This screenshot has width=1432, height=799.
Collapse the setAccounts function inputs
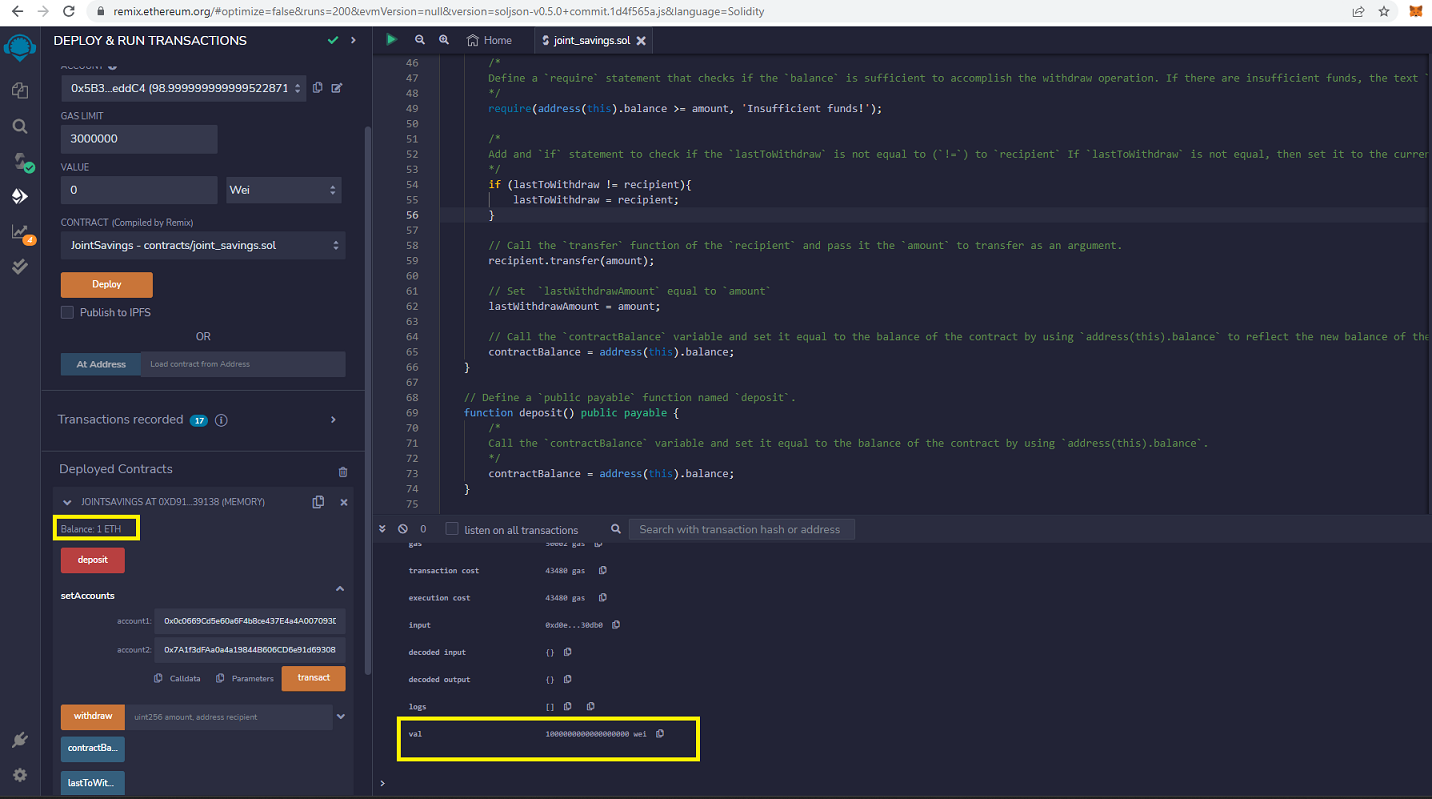(x=339, y=589)
